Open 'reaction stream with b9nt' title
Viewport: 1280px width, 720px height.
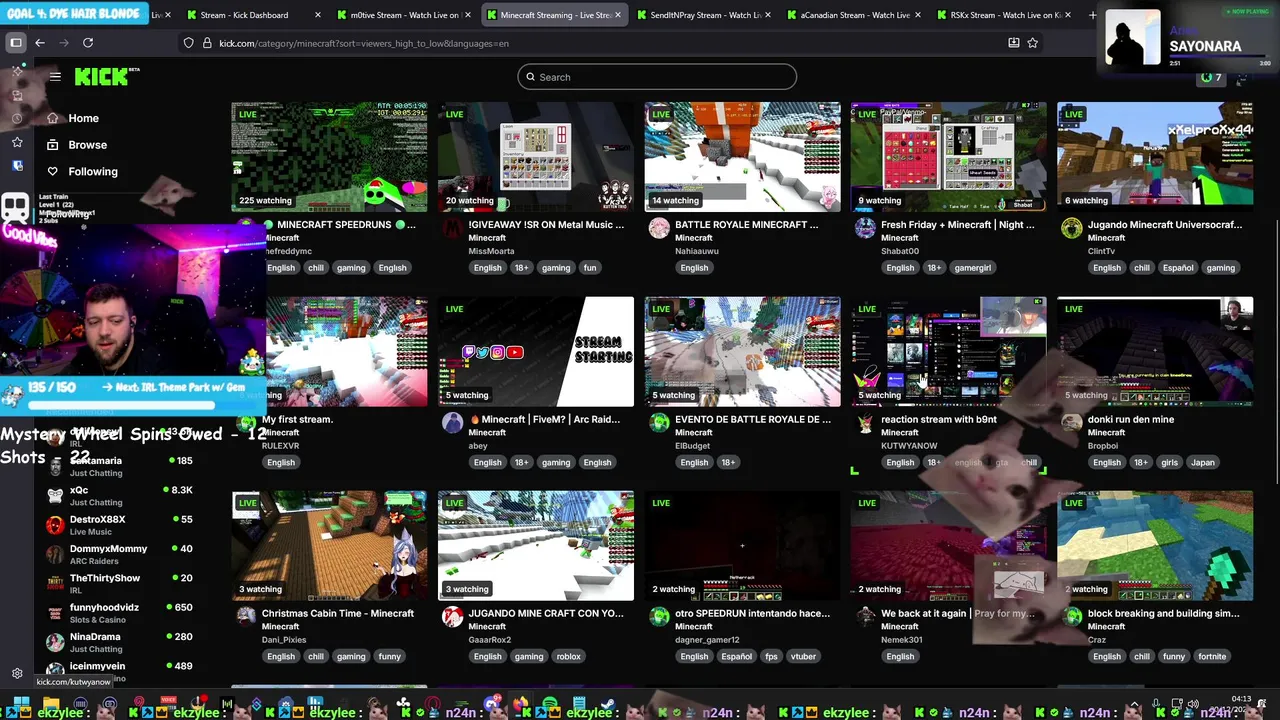(x=938, y=419)
